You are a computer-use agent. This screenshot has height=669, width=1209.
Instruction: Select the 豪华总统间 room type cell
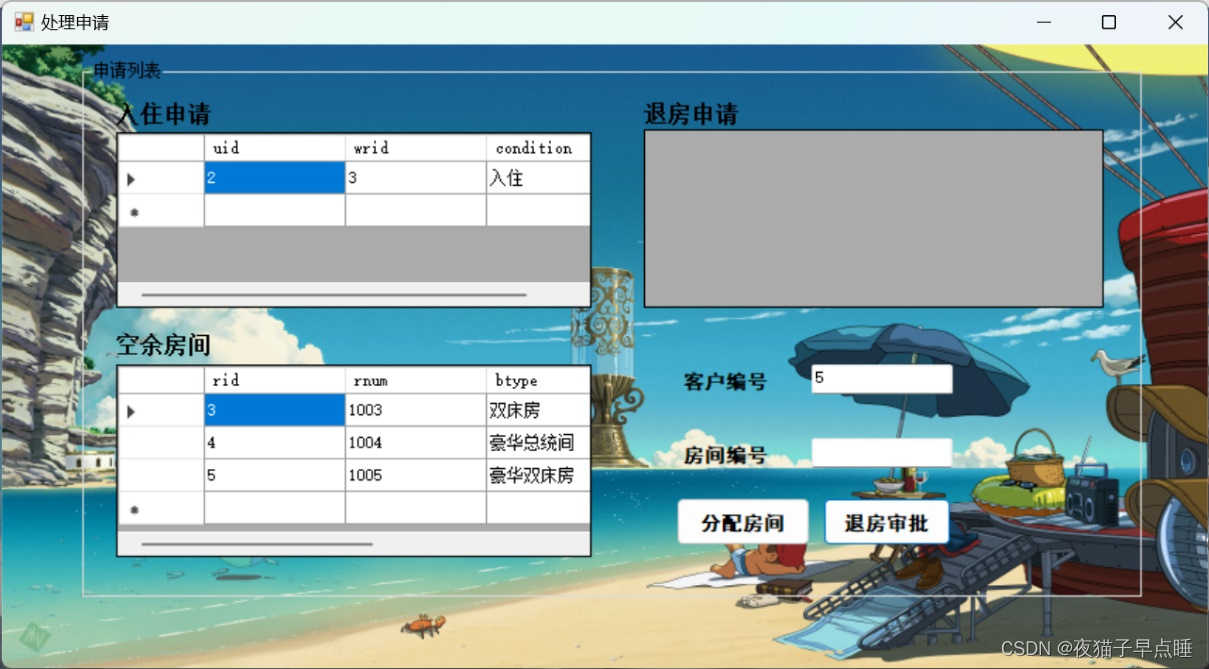(x=538, y=443)
